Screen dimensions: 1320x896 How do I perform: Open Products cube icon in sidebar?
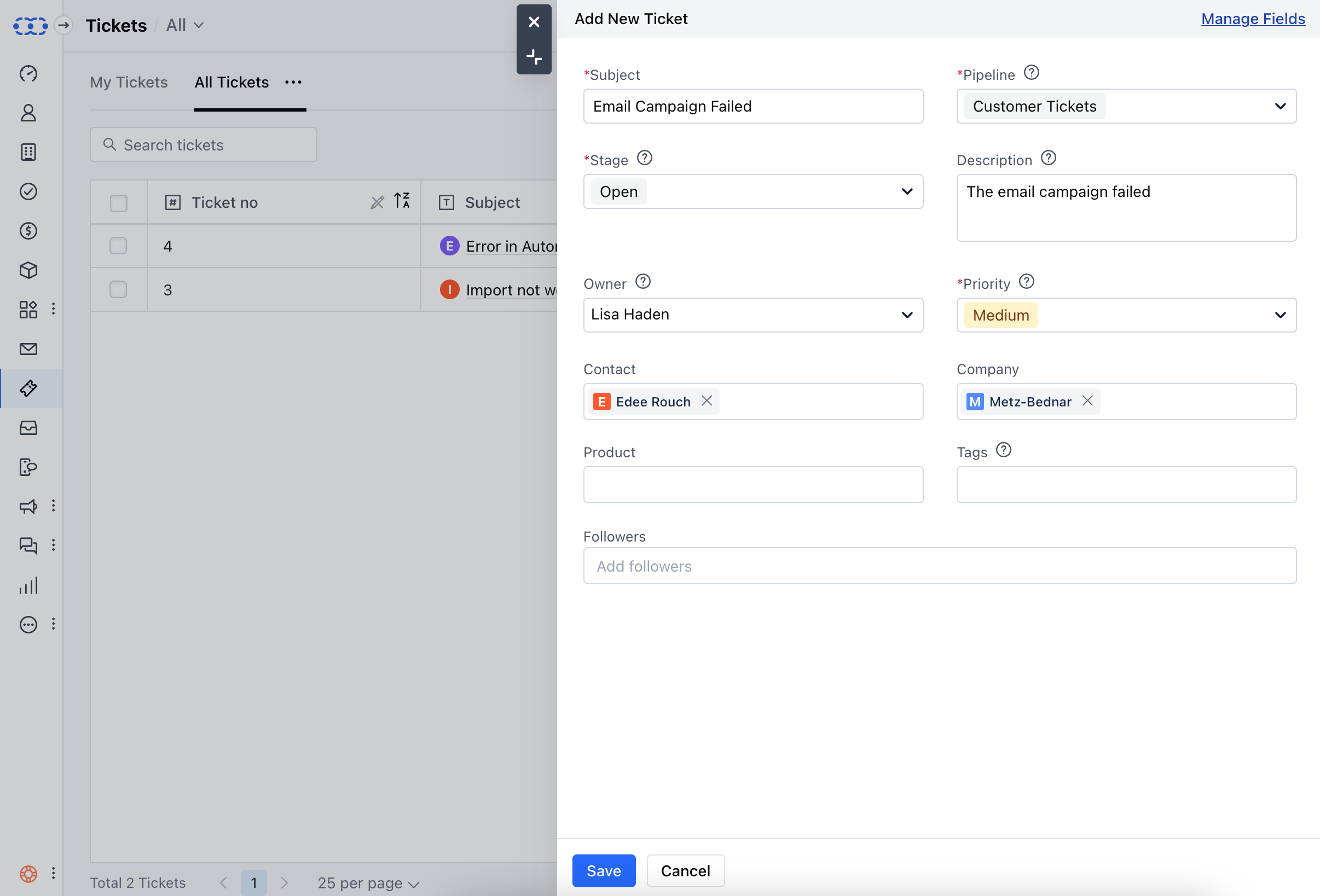28,270
